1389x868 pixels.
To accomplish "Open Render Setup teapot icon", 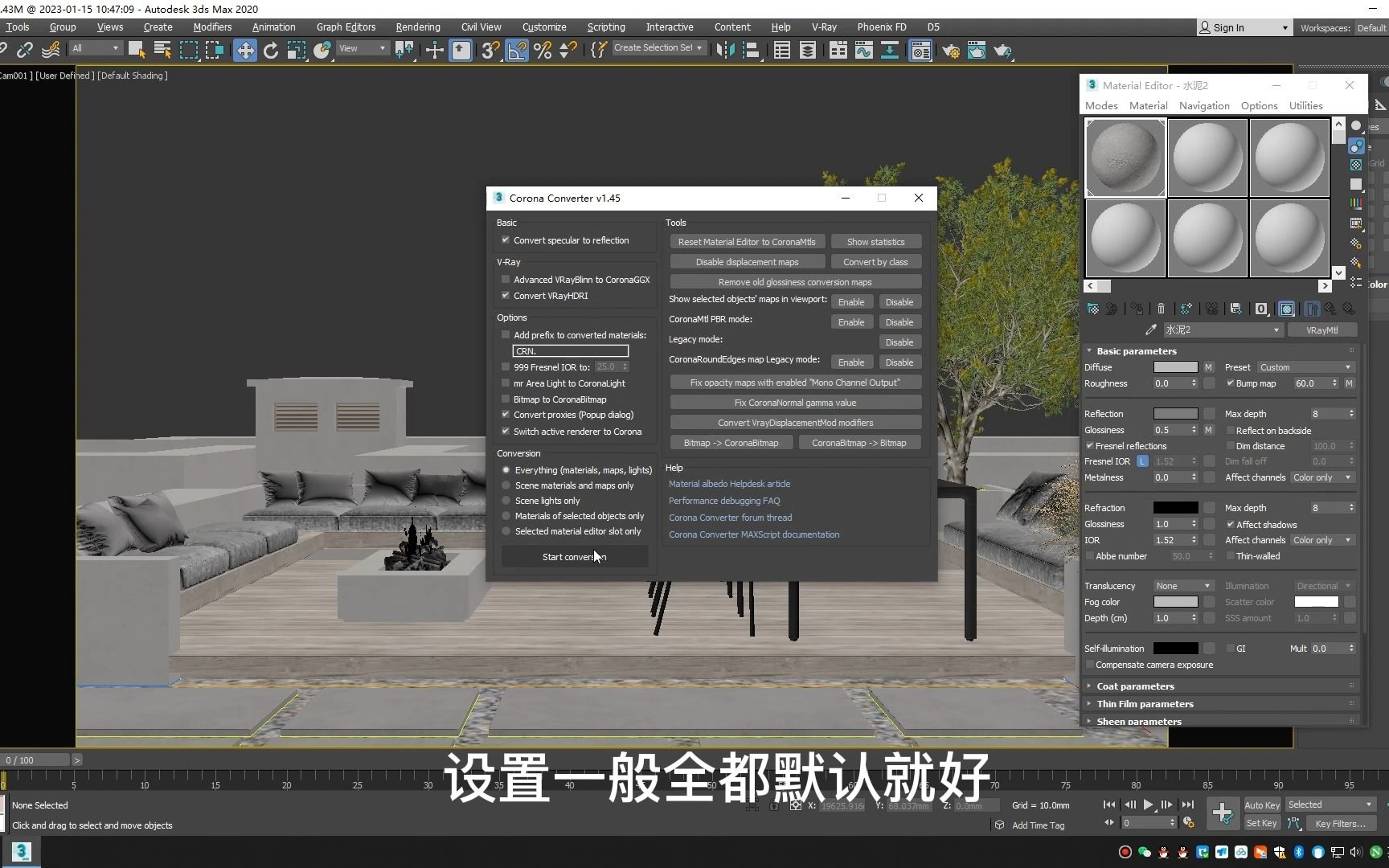I will tap(951, 51).
